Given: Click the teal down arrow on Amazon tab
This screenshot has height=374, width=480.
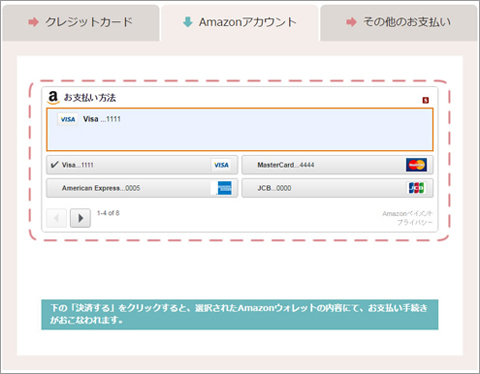Looking at the screenshot, I should coord(188,22).
